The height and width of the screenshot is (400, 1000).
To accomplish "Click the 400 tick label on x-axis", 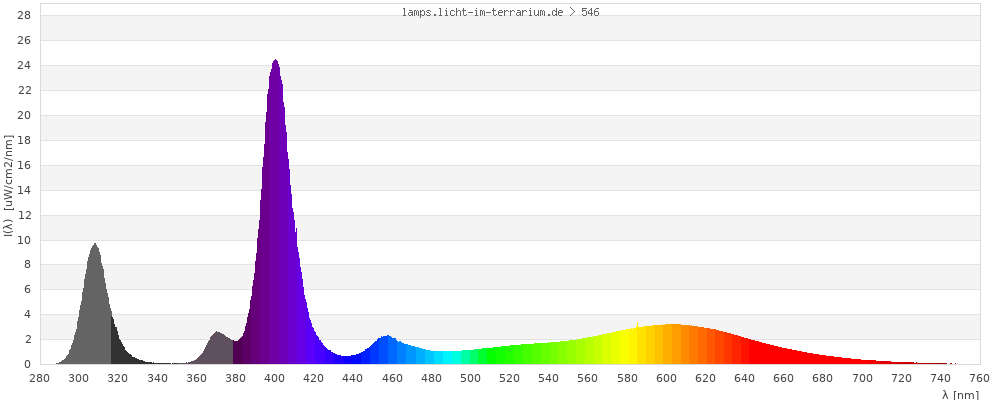I will point(275,378).
